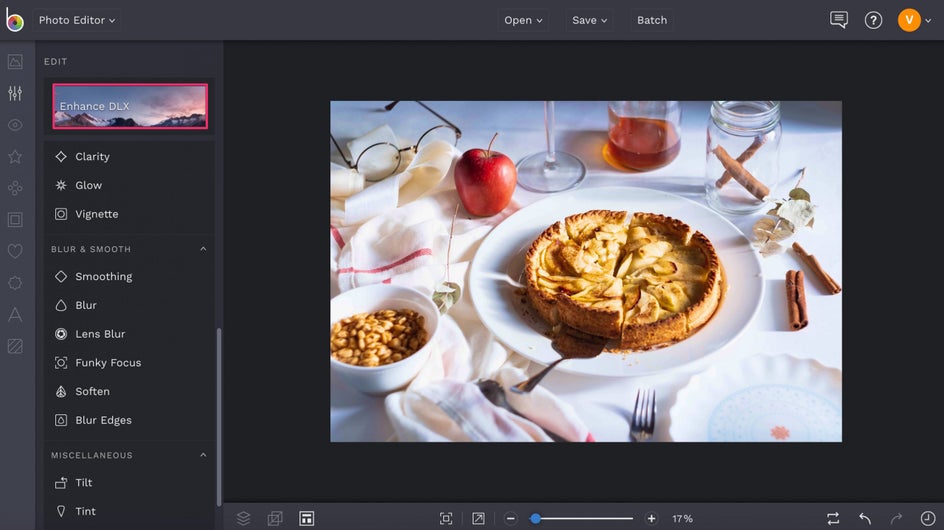Toggle the panel layout icon in bottom bar

click(306, 518)
